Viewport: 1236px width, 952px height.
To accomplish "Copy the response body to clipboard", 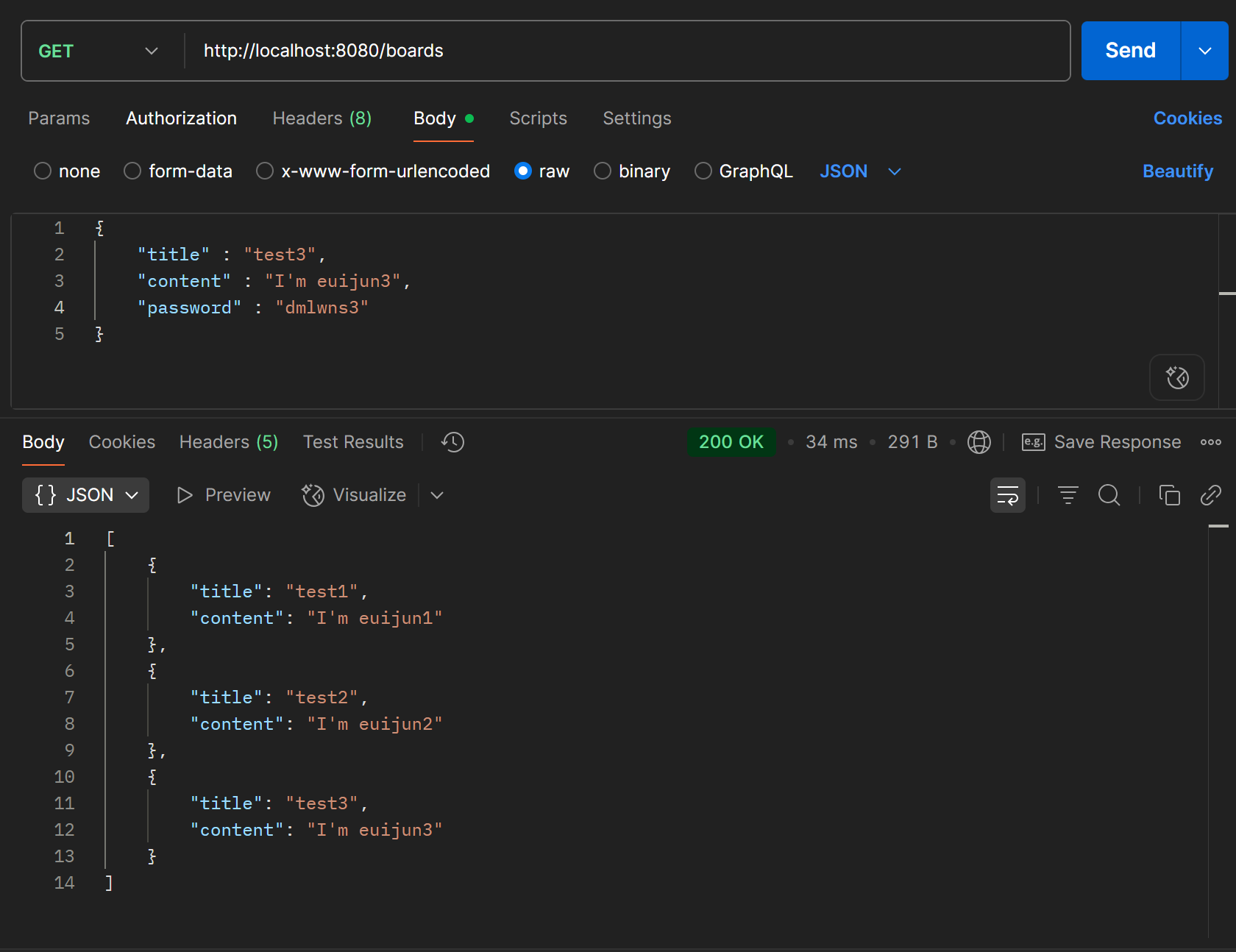I will coord(1170,495).
